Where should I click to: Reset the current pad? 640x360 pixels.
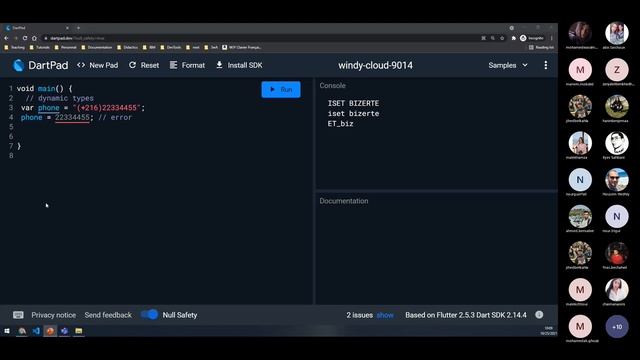click(x=144, y=65)
